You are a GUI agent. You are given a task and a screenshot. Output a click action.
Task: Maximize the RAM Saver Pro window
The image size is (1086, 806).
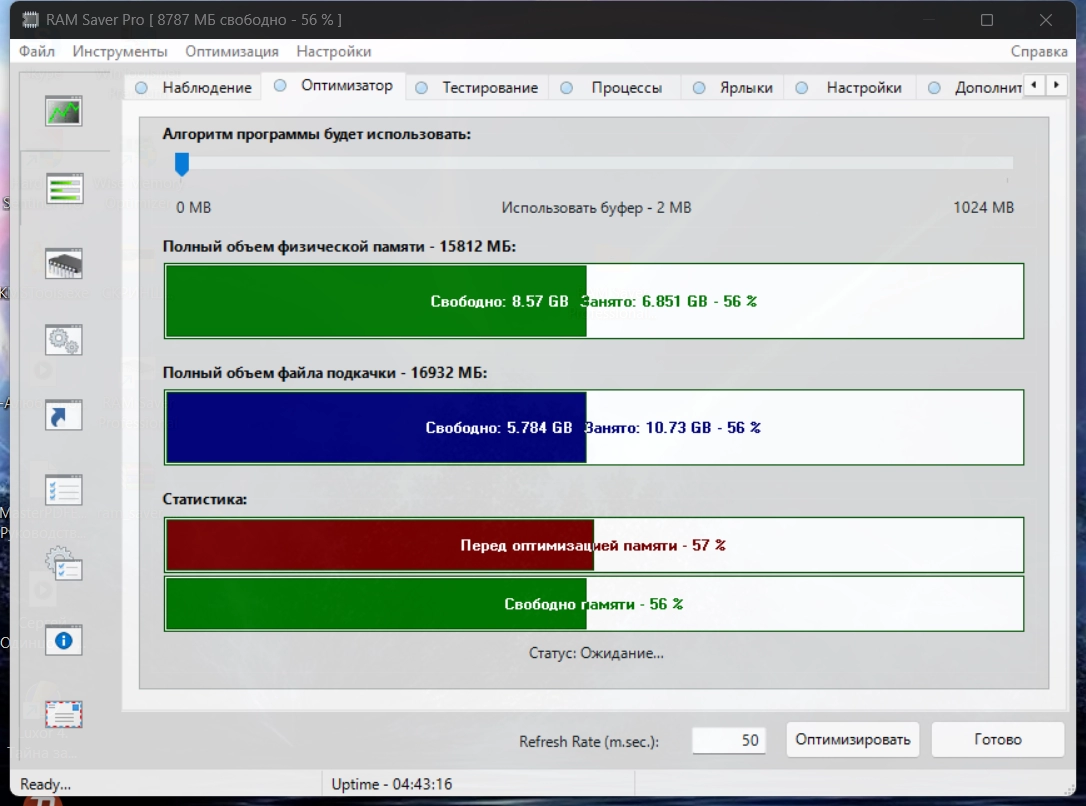point(987,20)
